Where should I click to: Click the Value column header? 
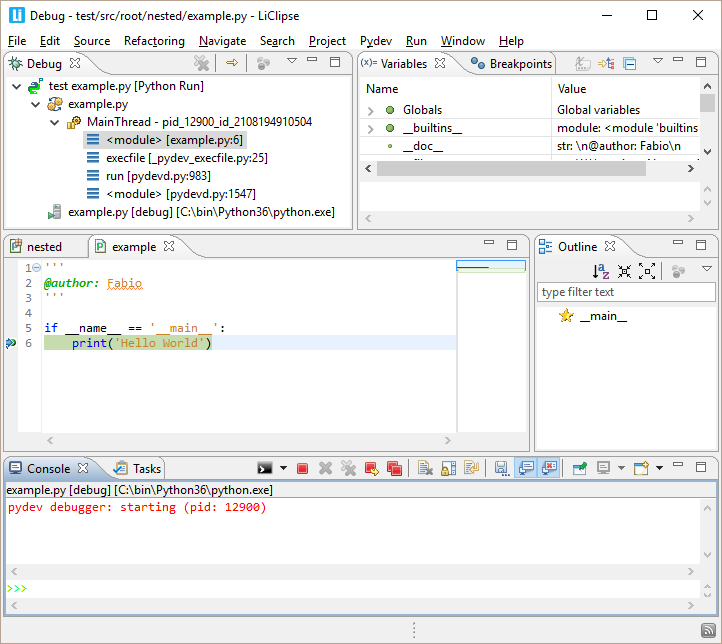click(x=572, y=89)
